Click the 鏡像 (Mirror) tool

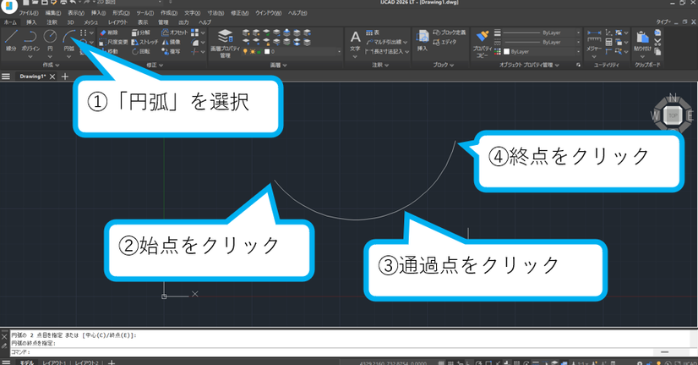click(x=171, y=42)
